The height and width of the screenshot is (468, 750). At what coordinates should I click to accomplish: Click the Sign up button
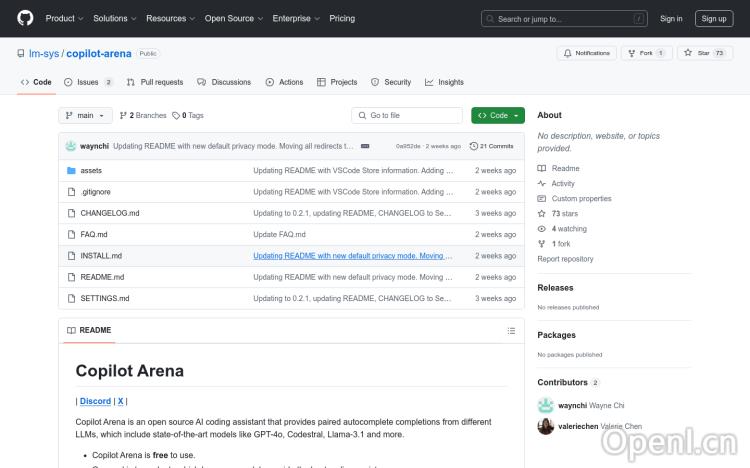click(714, 18)
